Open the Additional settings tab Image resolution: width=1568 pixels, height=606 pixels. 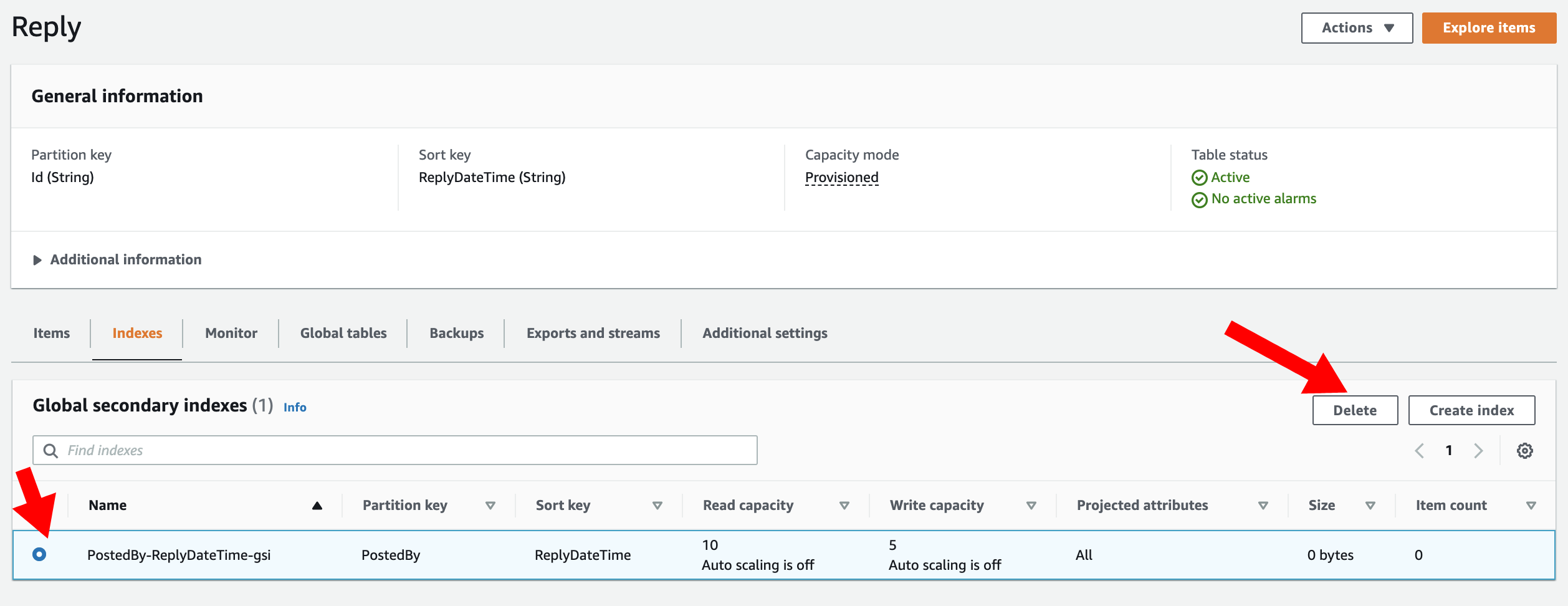click(x=765, y=333)
